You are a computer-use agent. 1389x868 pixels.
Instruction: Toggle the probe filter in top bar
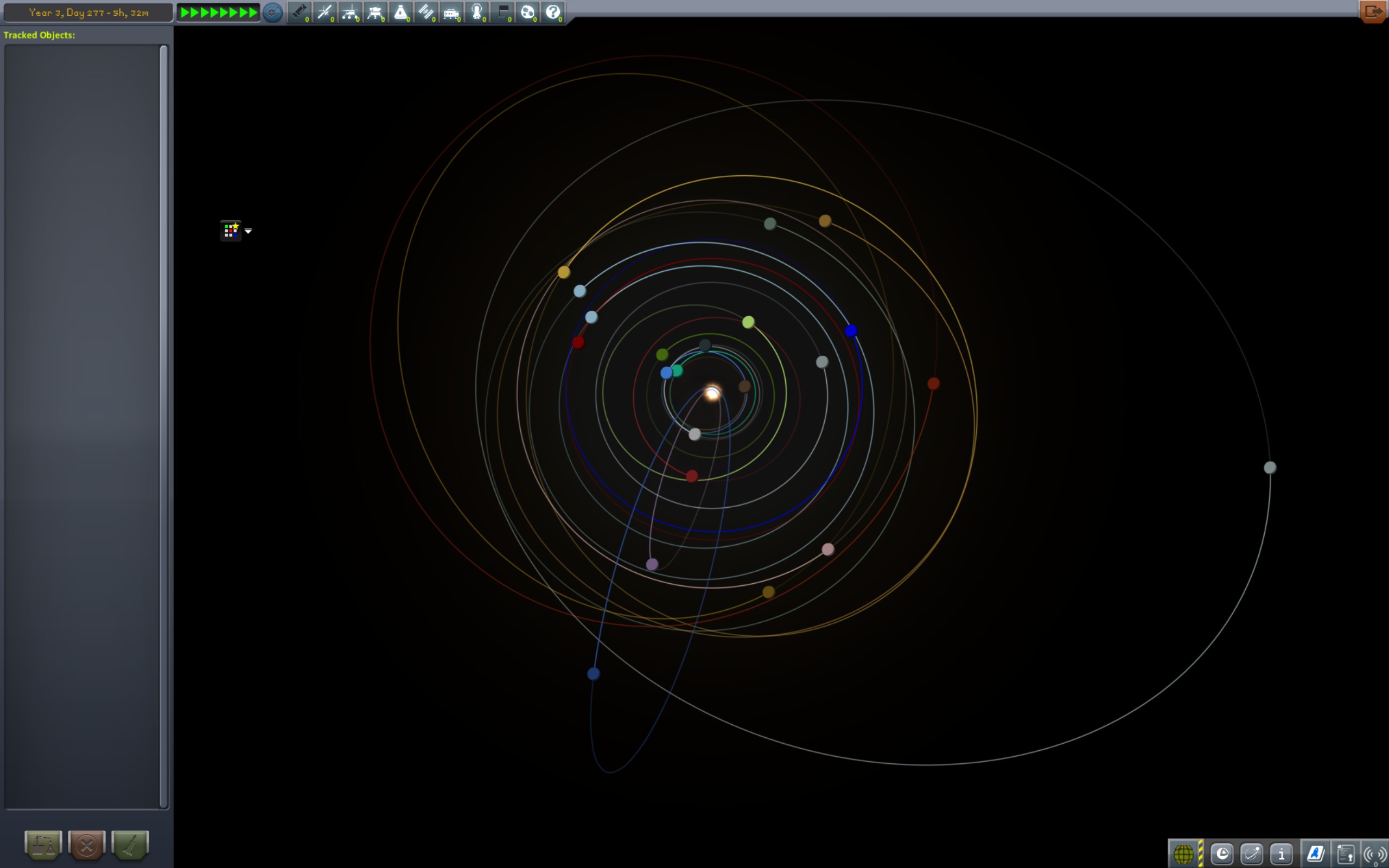tap(324, 12)
